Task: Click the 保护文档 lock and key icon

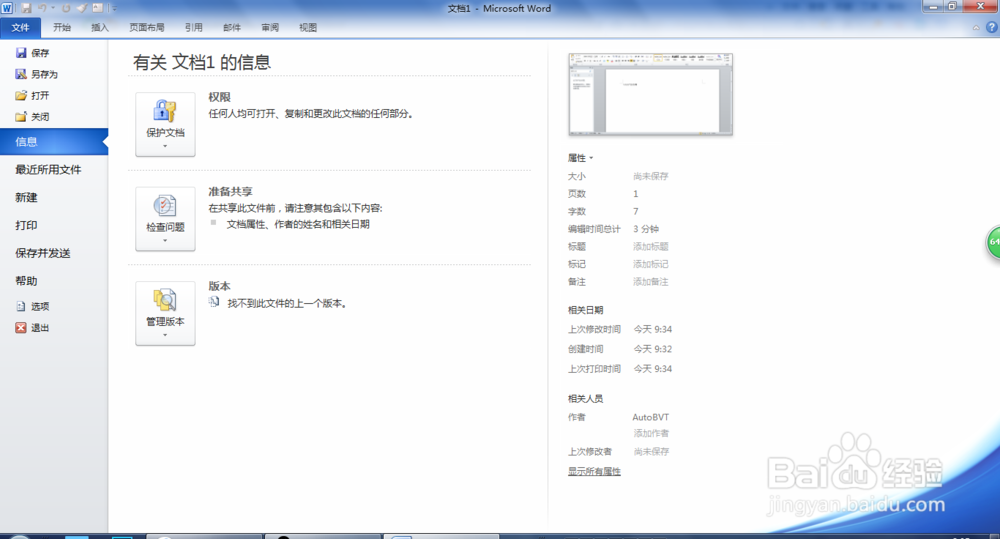Action: [165, 111]
